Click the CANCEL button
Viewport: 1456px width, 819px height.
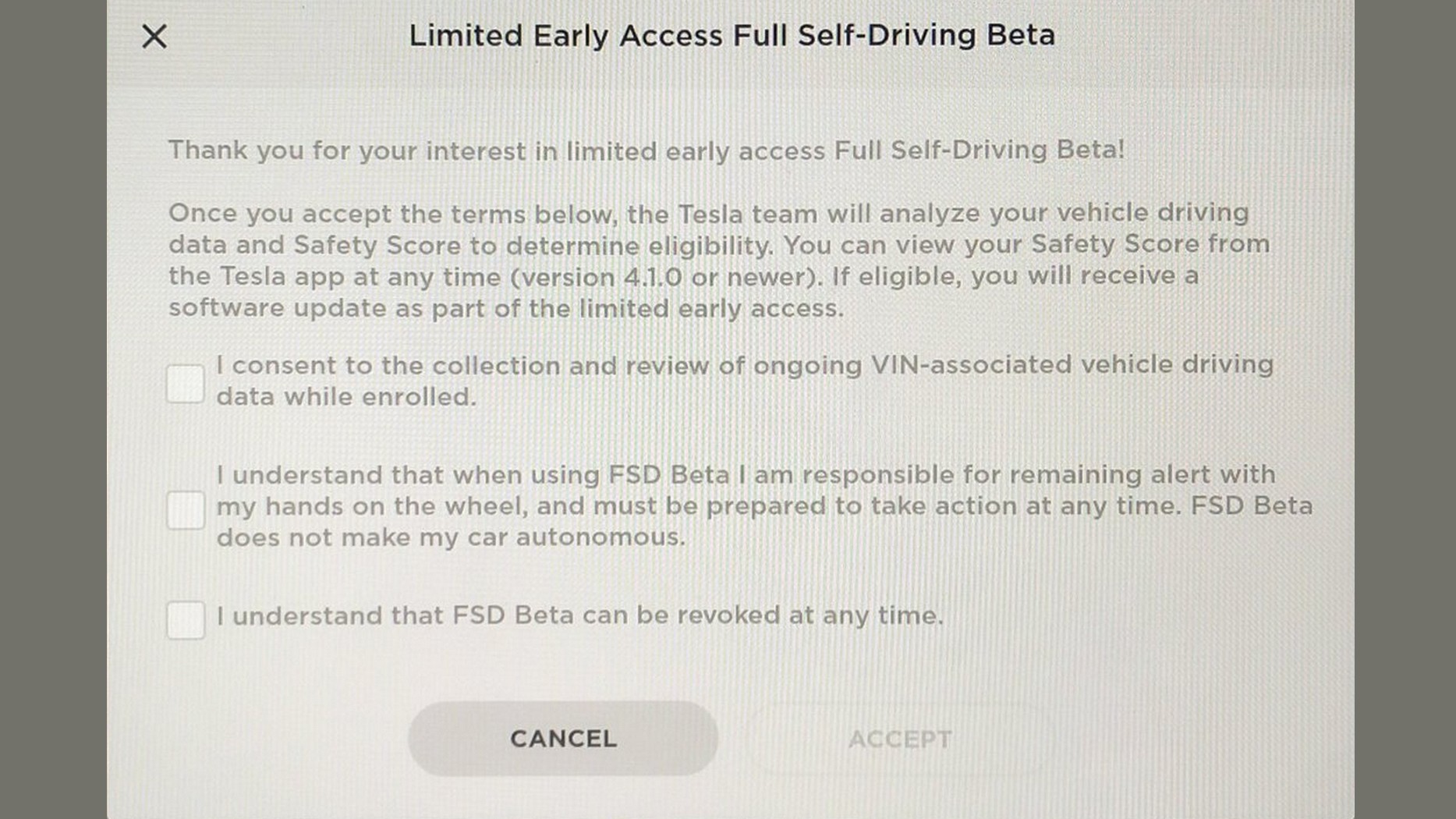click(x=563, y=738)
